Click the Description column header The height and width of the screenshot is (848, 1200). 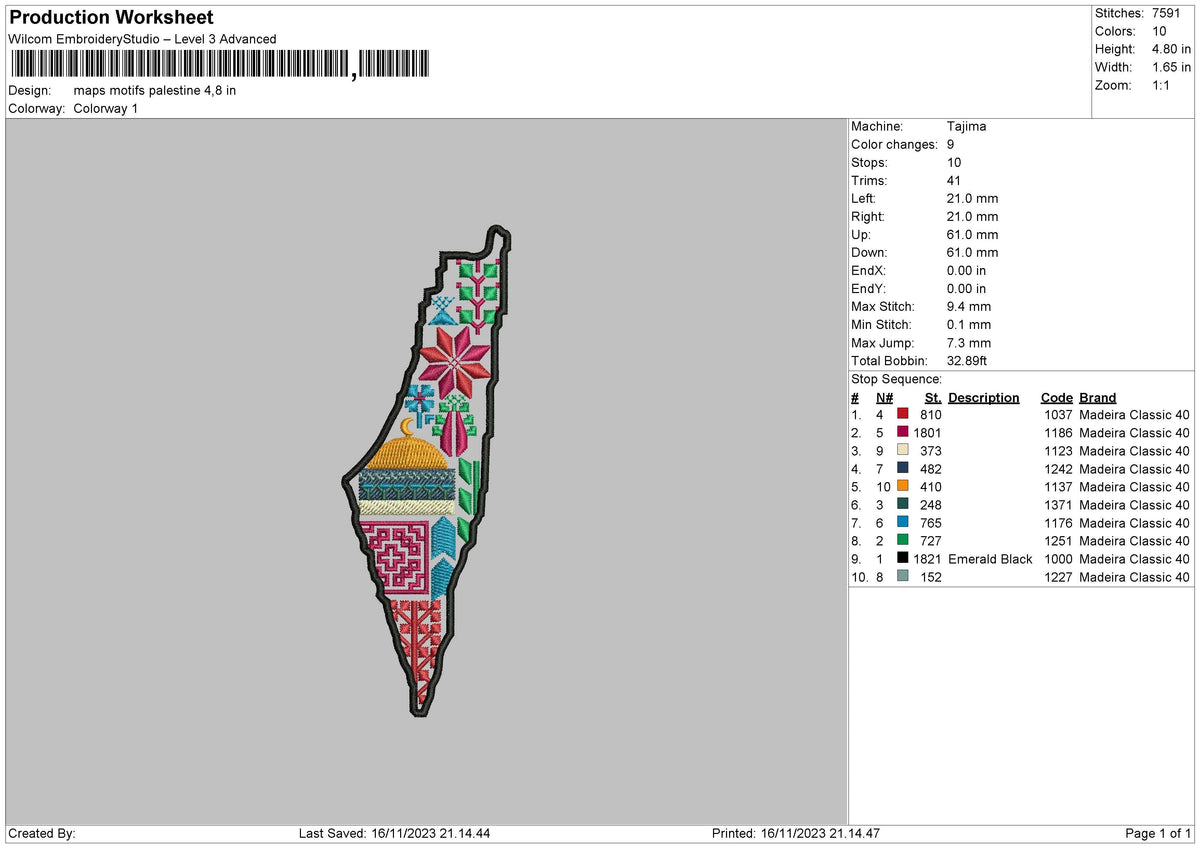coord(984,397)
